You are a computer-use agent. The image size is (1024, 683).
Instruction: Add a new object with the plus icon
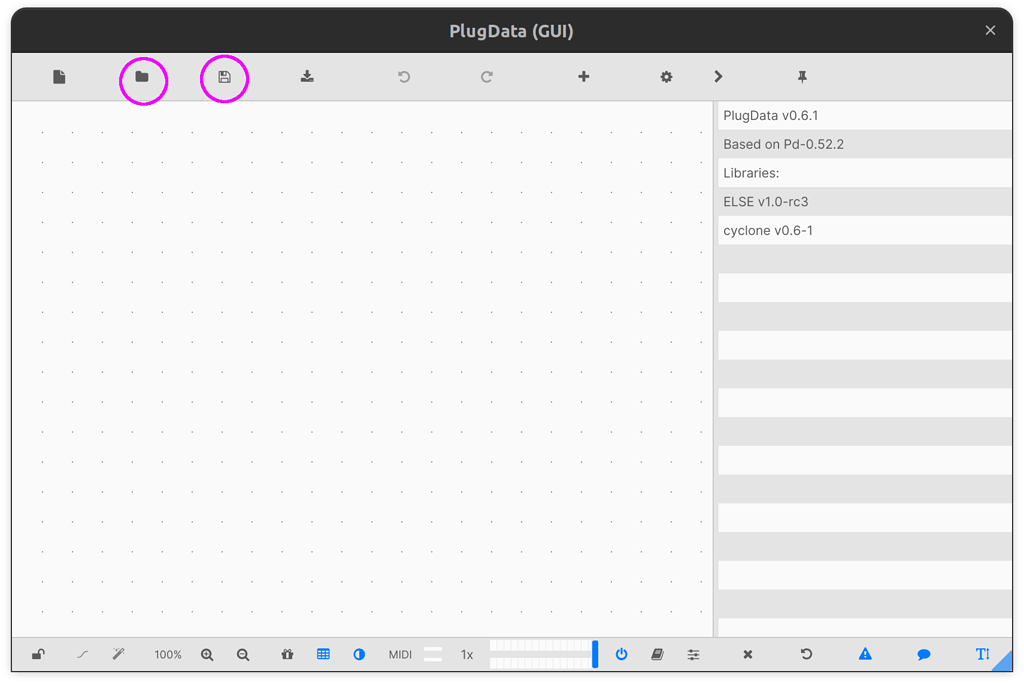(x=584, y=77)
